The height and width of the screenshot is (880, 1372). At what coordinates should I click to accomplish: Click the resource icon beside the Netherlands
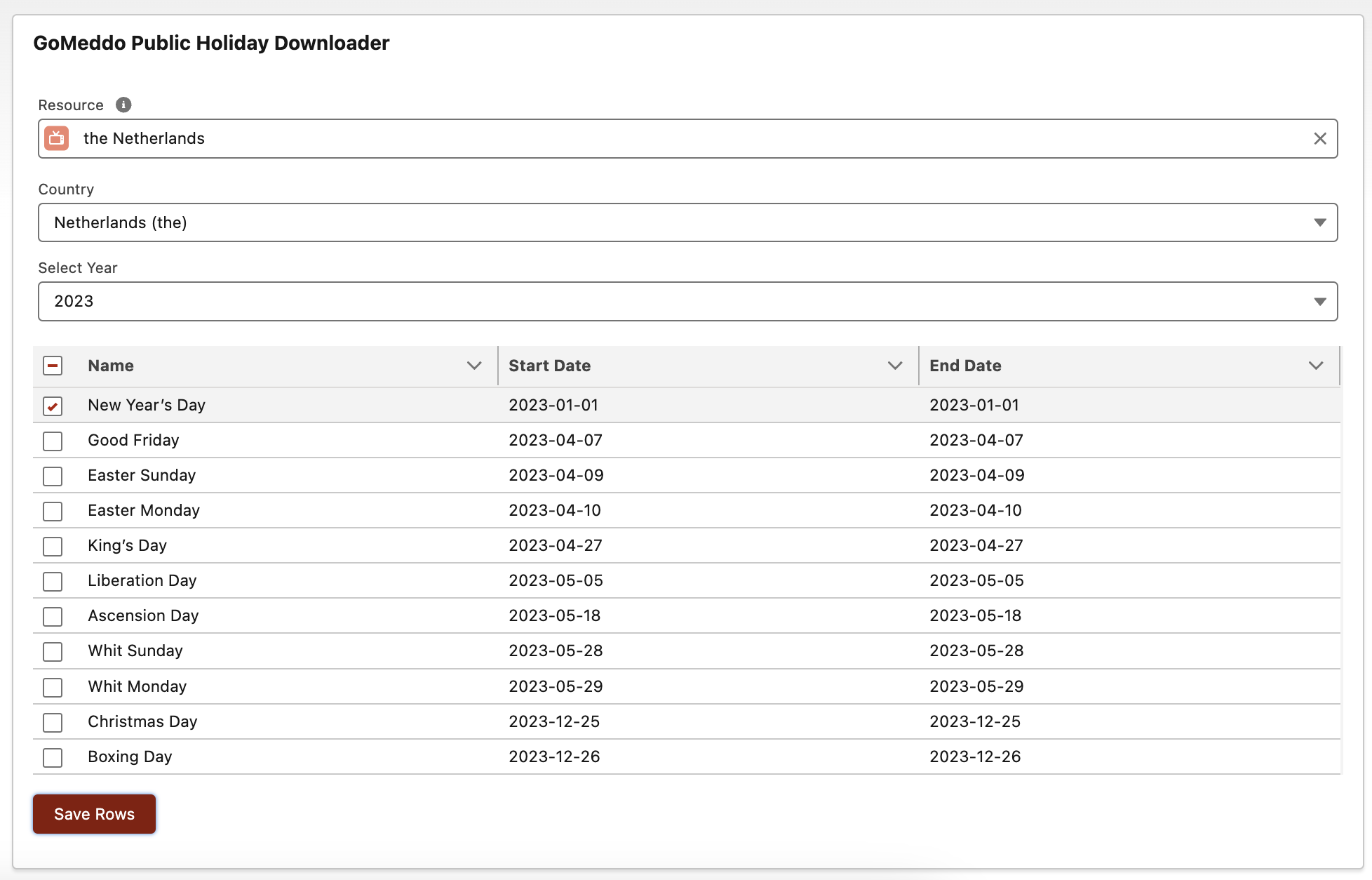(57, 138)
